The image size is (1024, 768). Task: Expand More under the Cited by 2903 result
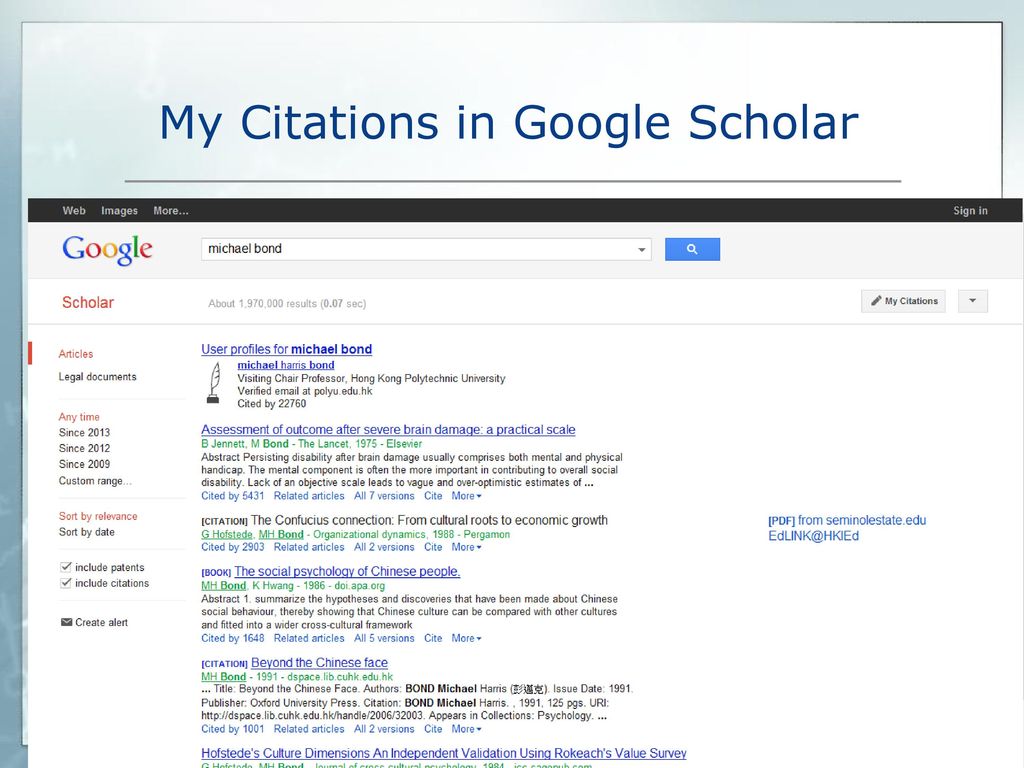[466, 547]
